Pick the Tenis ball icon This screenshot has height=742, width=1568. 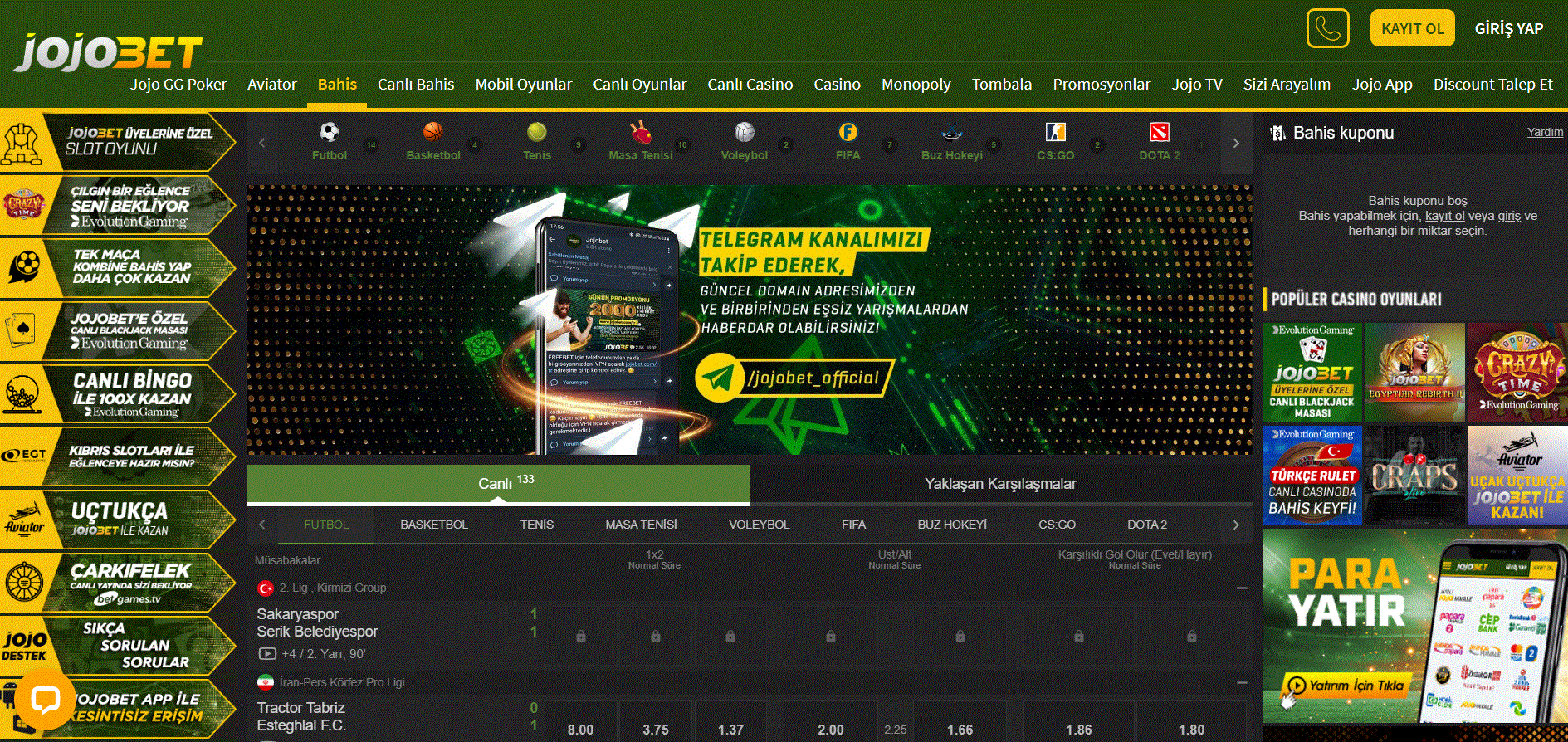tap(537, 133)
